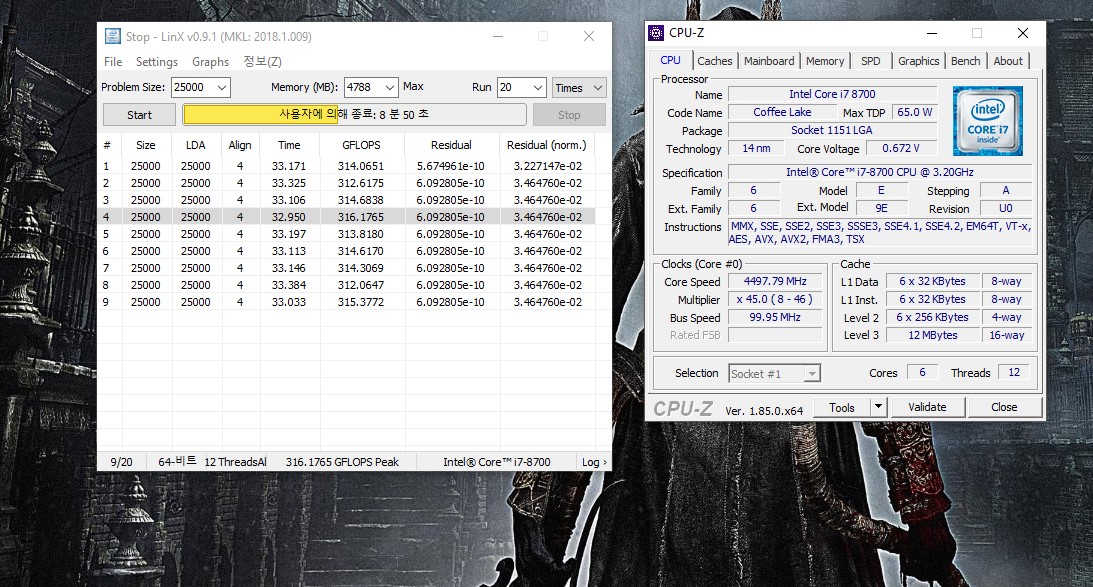This screenshot has width=1093, height=587.
Task: Select result row with 314.0651 GFLOPS
Action: (346, 166)
